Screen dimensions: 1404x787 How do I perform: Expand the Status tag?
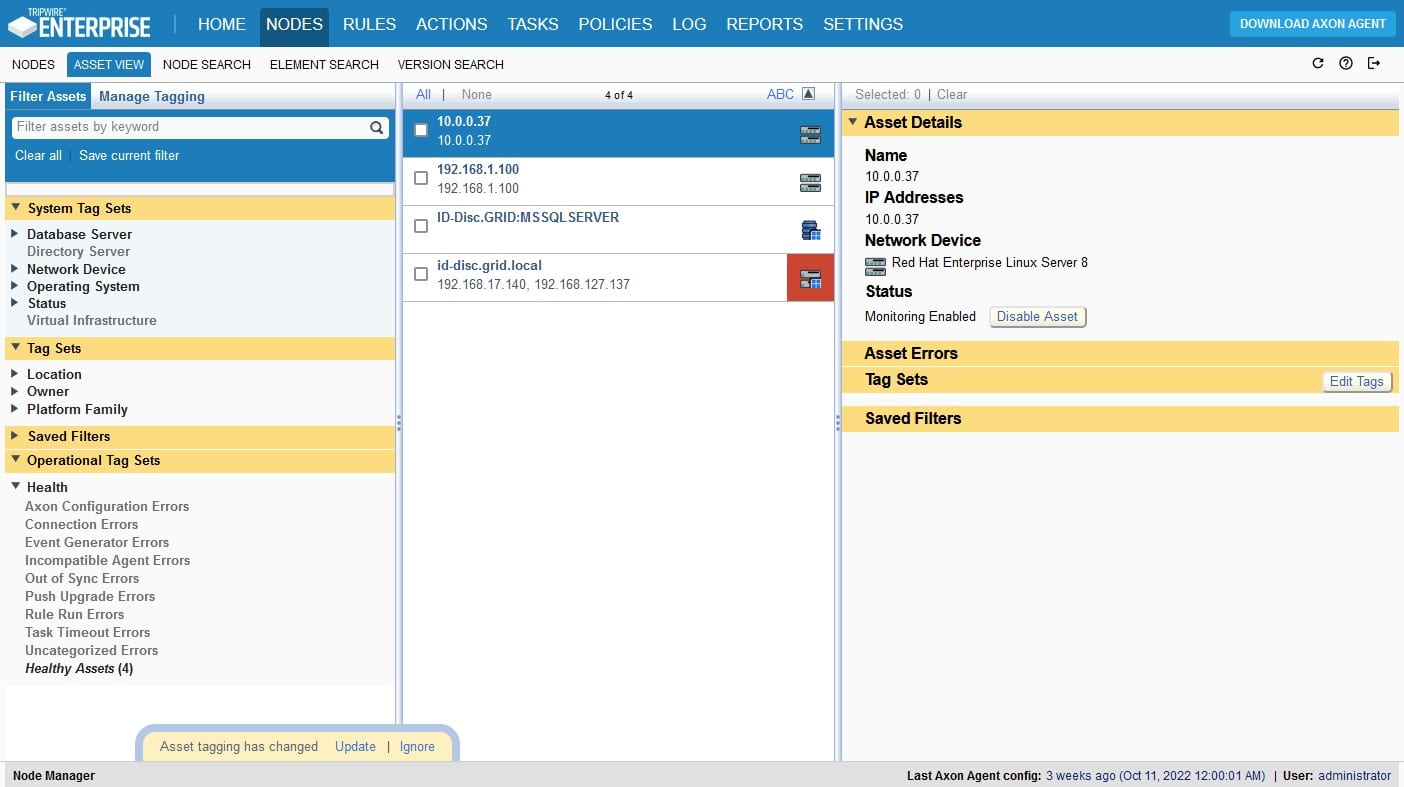(x=15, y=303)
